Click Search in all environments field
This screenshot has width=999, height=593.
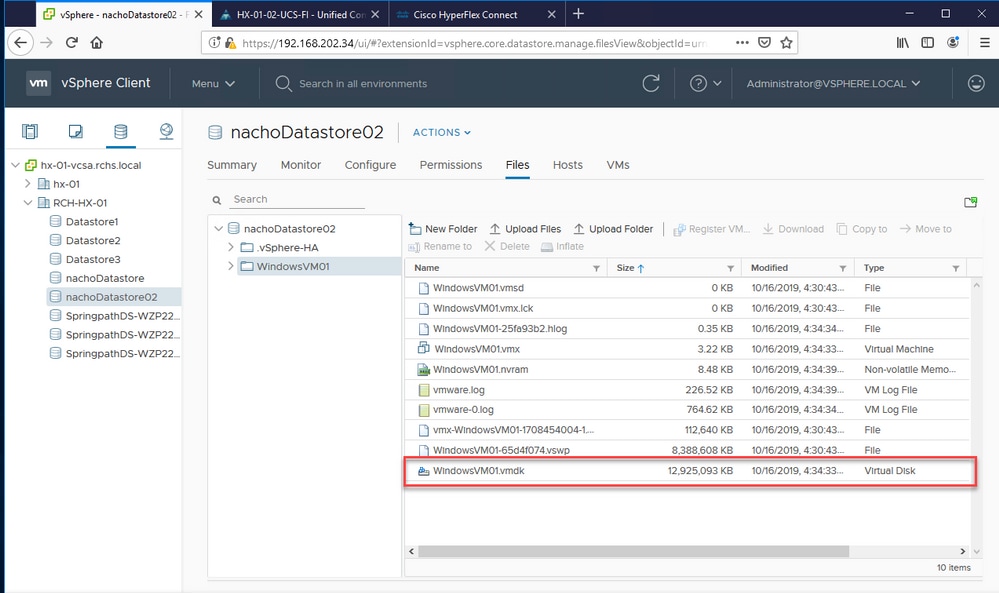[363, 83]
